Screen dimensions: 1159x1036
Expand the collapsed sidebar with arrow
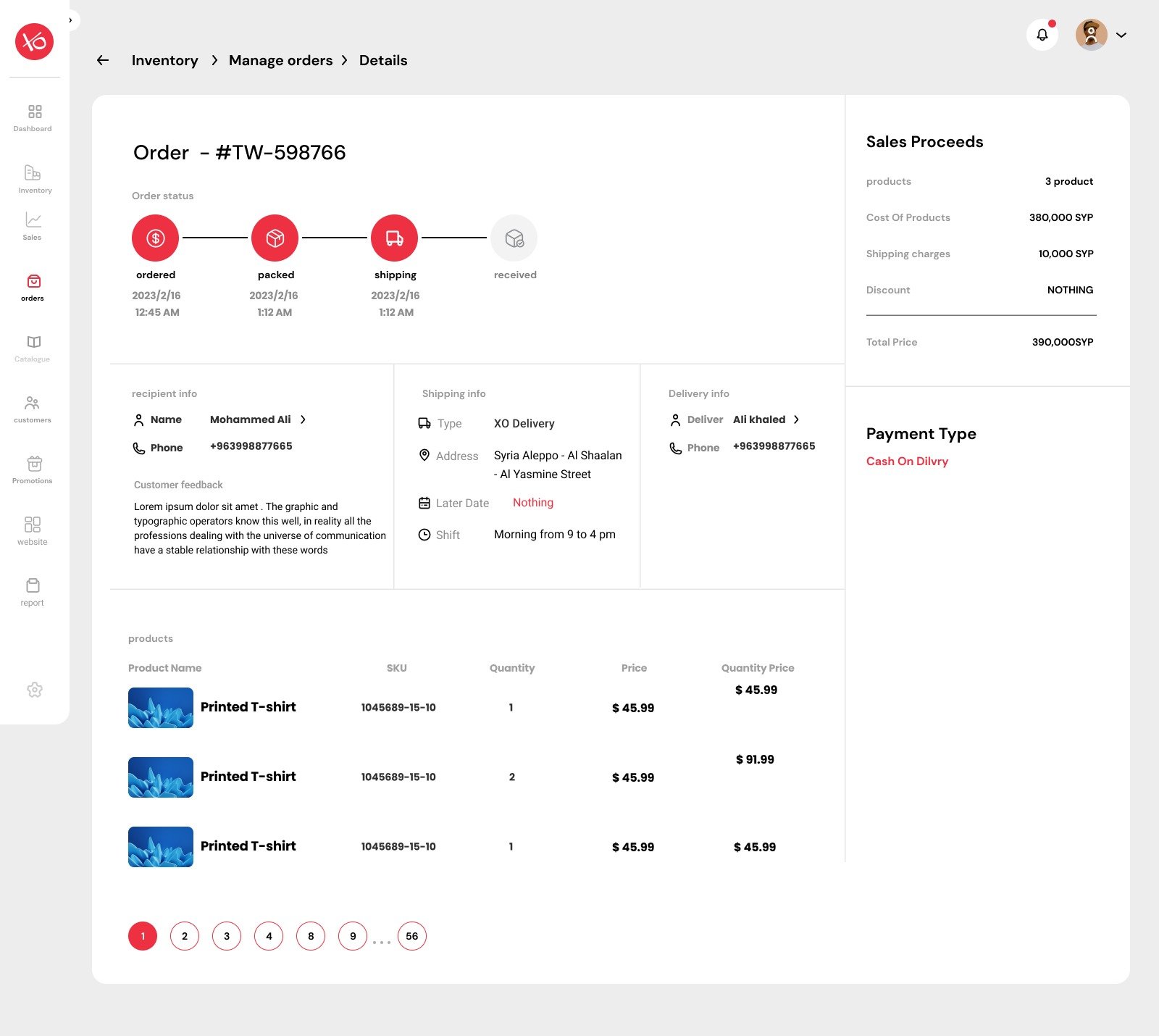click(70, 20)
